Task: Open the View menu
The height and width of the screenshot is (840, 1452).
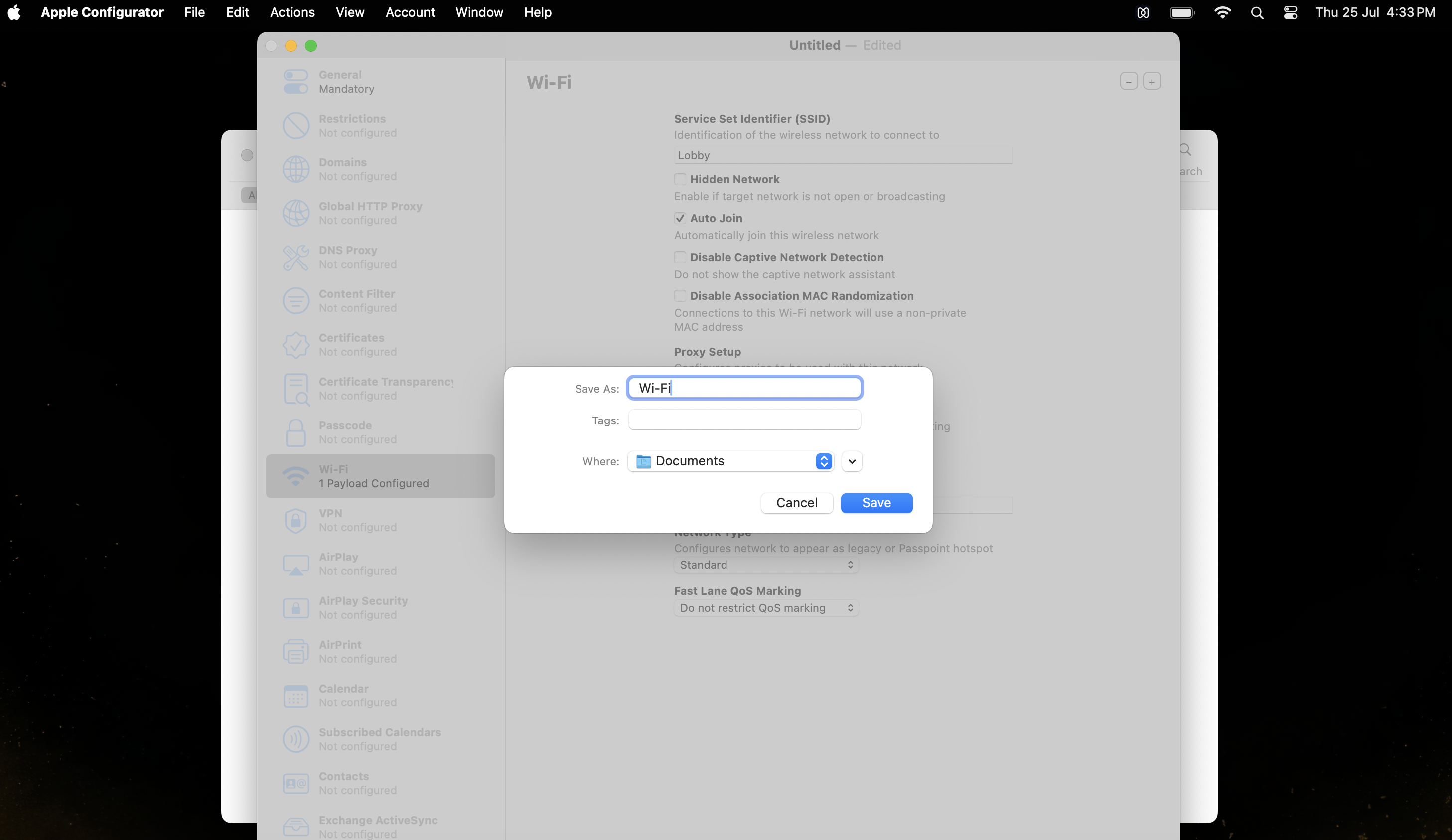Action: (350, 12)
